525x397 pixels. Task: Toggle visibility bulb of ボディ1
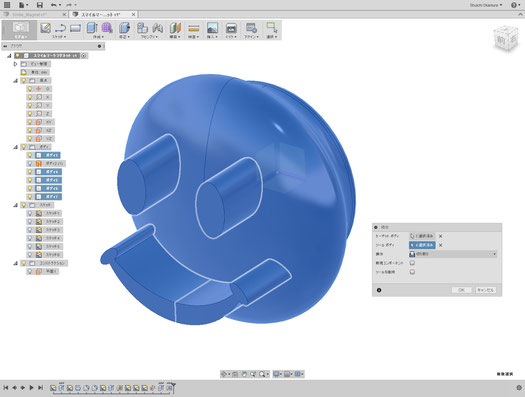[30, 155]
